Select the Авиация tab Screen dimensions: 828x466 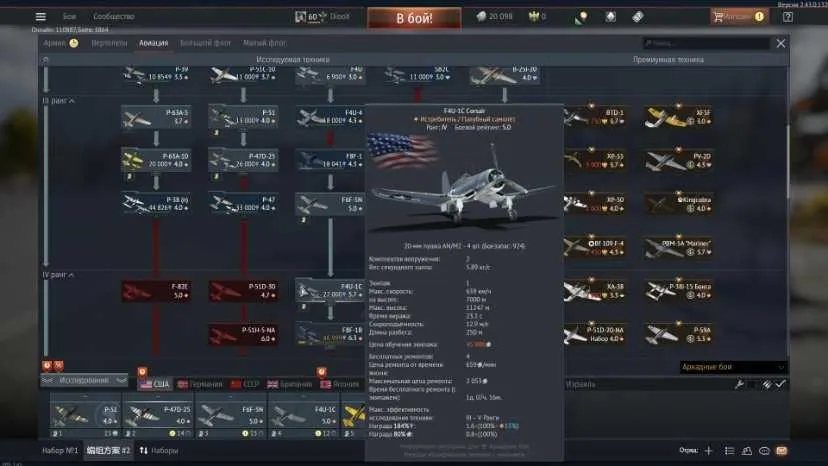click(x=154, y=43)
